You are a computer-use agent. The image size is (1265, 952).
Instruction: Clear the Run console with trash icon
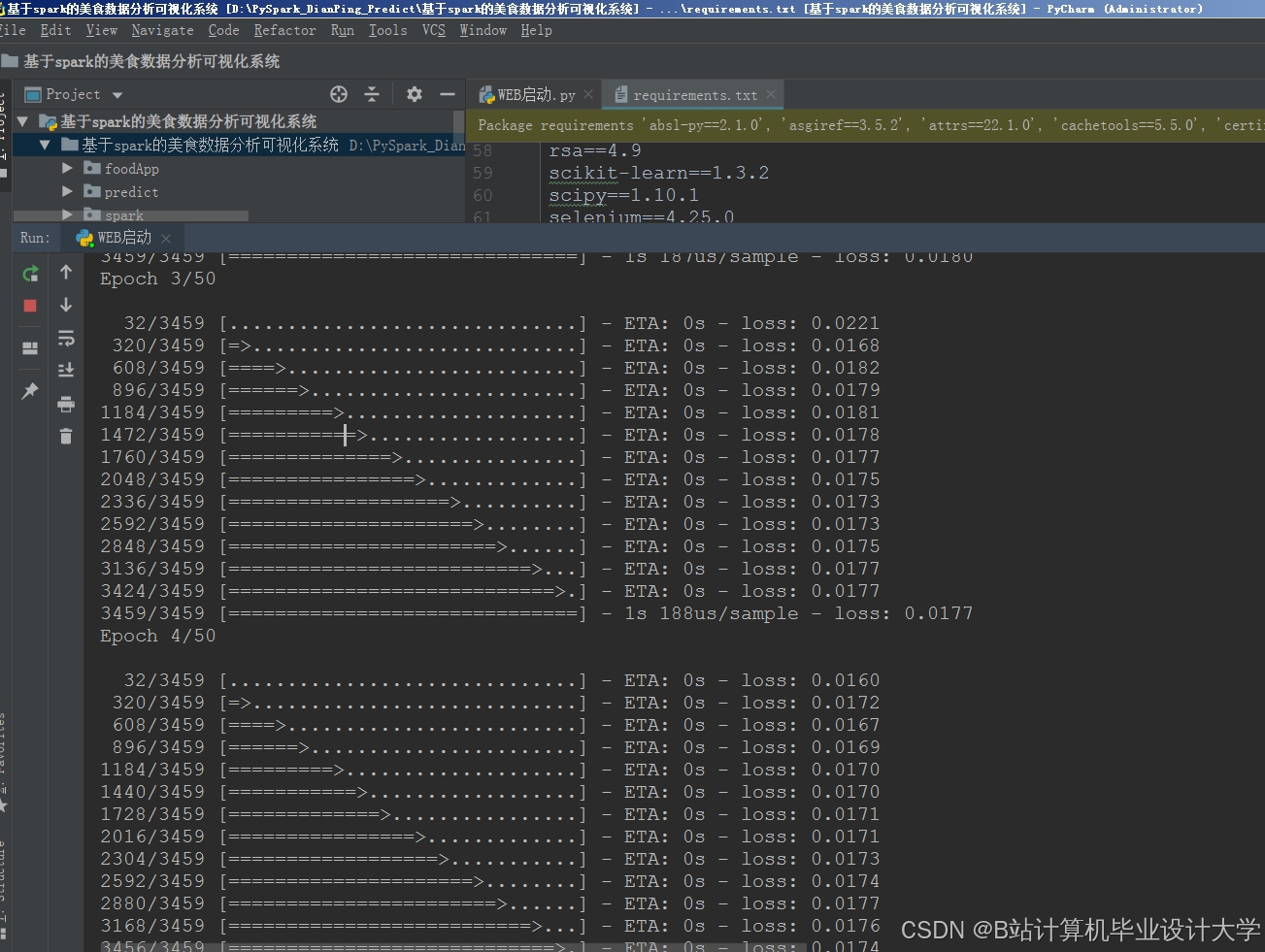(66, 436)
